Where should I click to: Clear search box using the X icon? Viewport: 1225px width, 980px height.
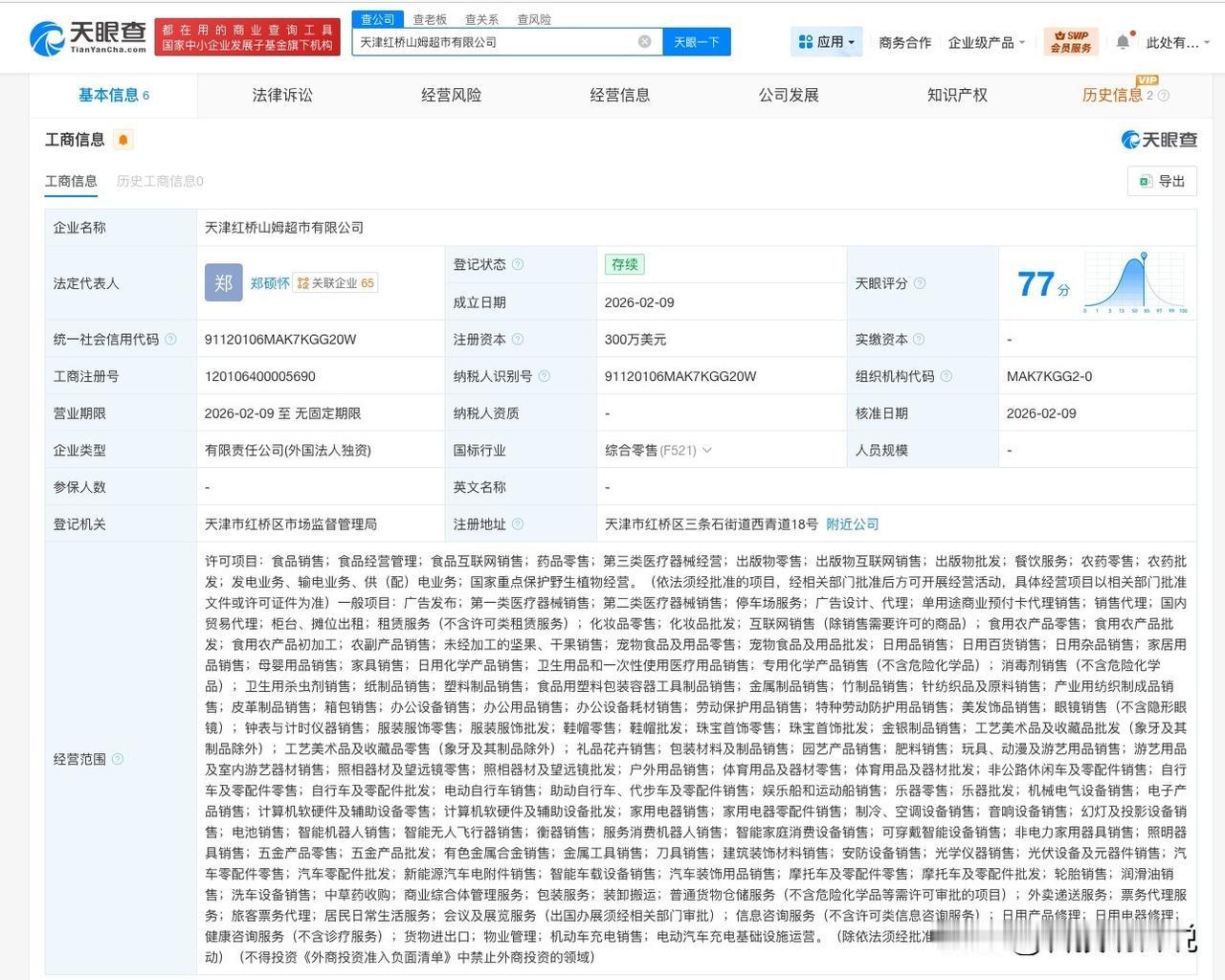(645, 41)
